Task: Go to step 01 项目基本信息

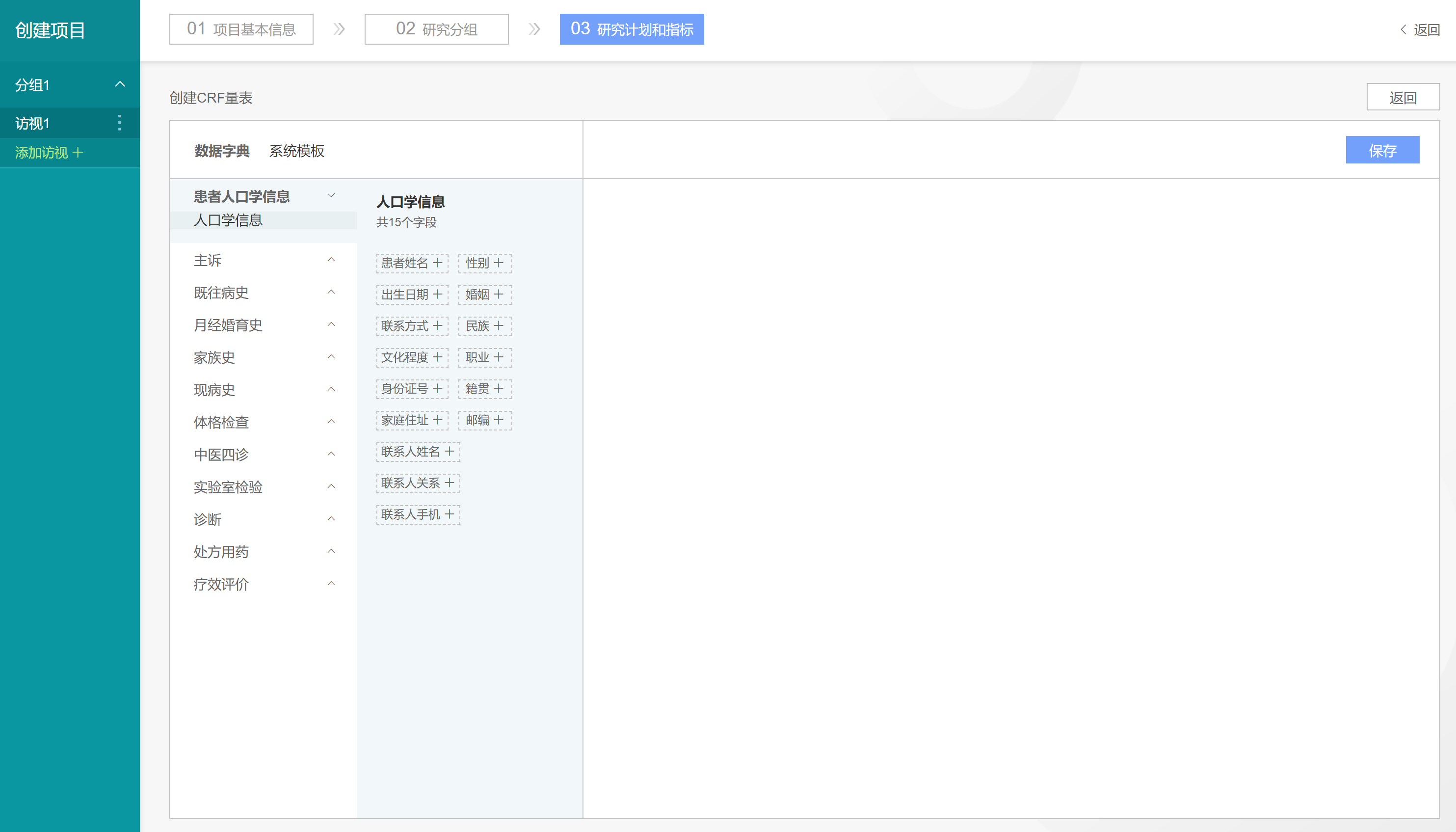Action: (241, 29)
